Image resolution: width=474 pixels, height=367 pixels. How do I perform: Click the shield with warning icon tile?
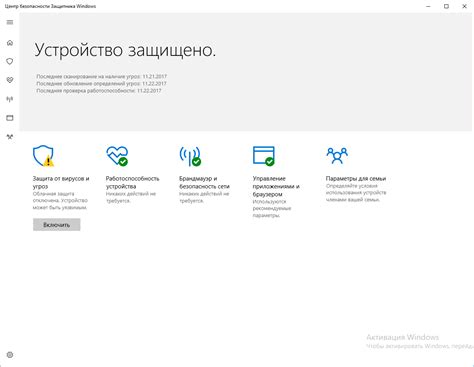click(43, 156)
